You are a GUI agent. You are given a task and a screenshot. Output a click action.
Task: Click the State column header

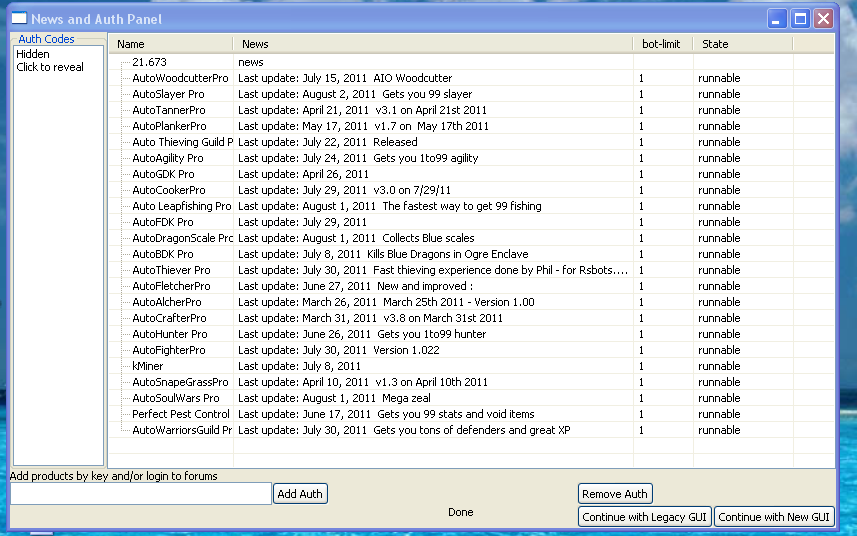pyautogui.click(x=743, y=44)
